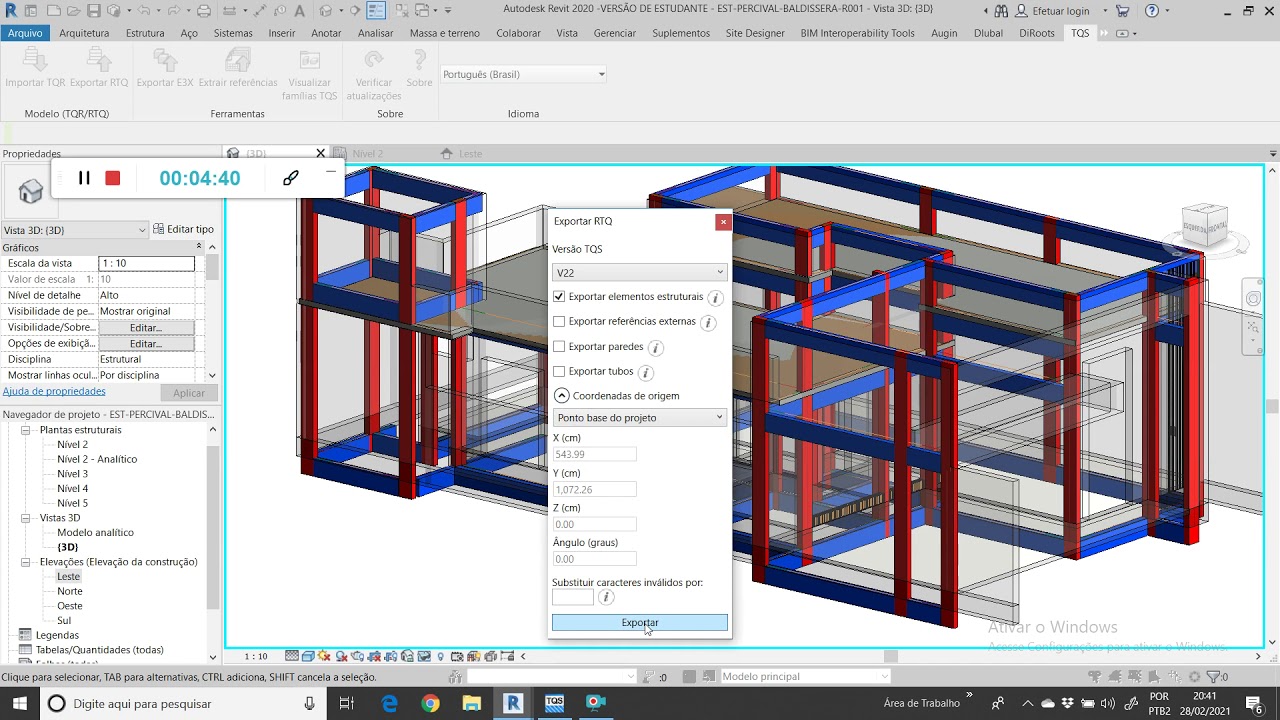Click the recorder annotation pen icon
This screenshot has height=720, width=1280.
coord(291,178)
